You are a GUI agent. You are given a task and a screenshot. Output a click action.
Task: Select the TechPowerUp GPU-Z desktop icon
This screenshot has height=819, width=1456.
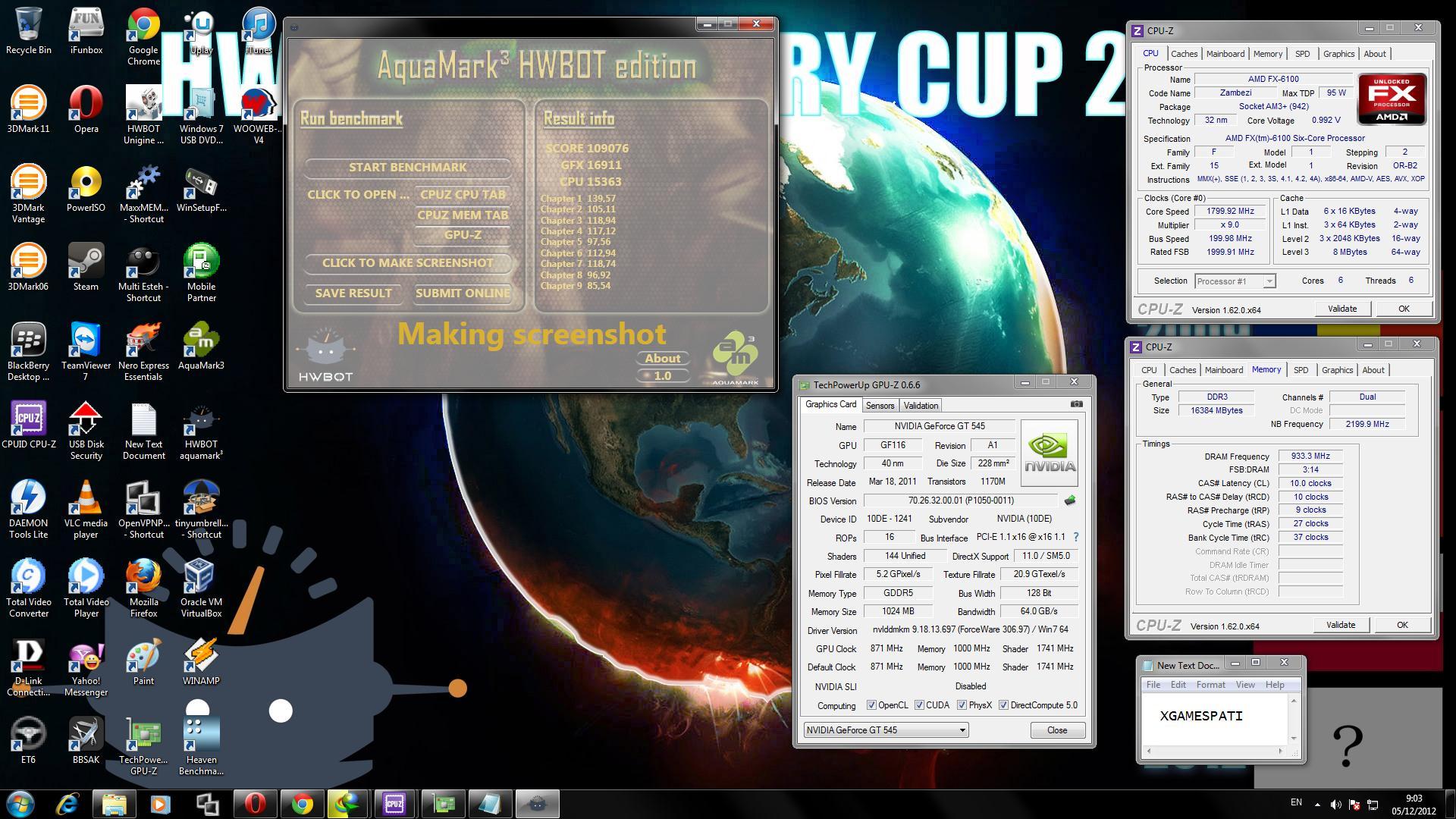[143, 746]
